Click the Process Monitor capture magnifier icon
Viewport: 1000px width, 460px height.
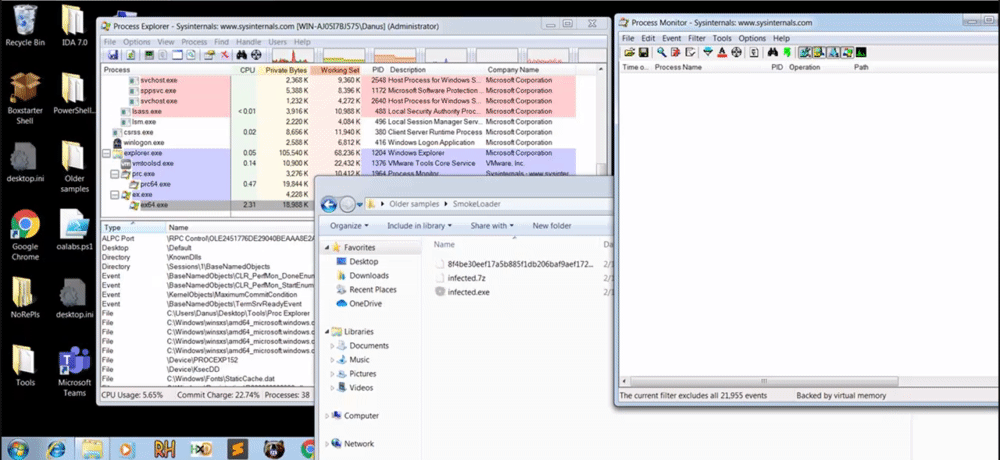tap(663, 52)
